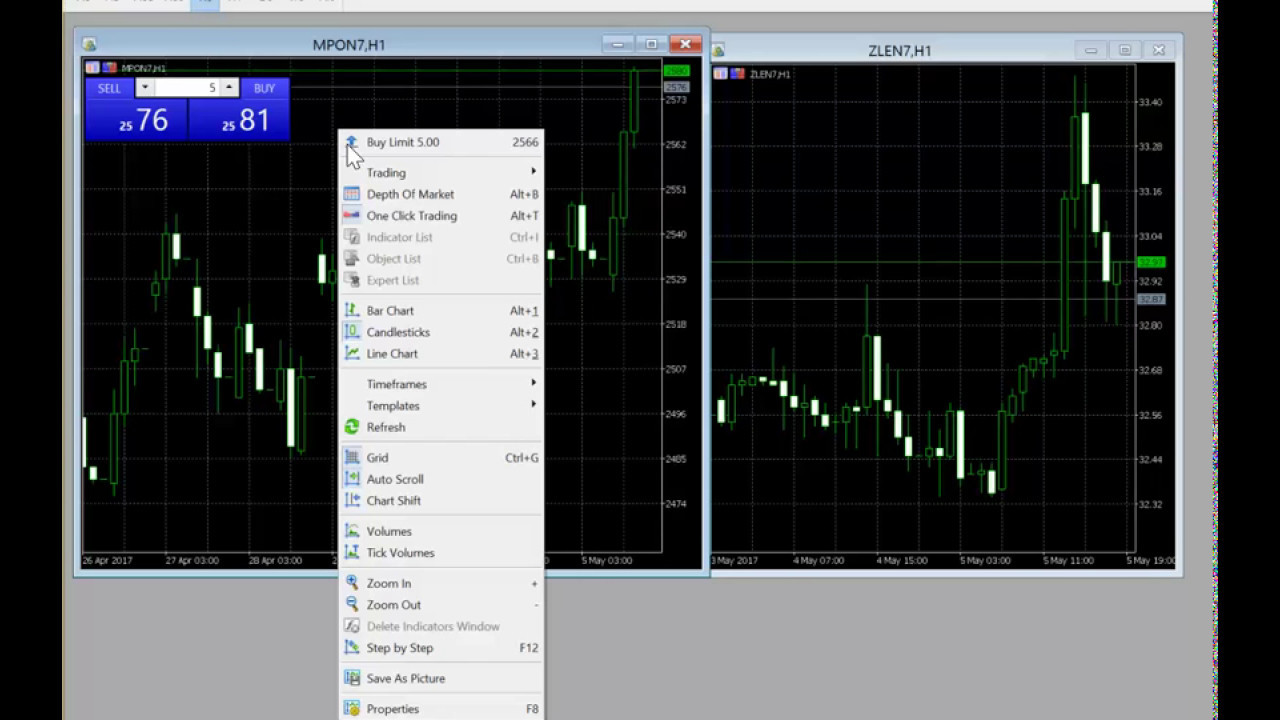Select Delete Indicators Window entry
The image size is (1280, 720).
441,626
